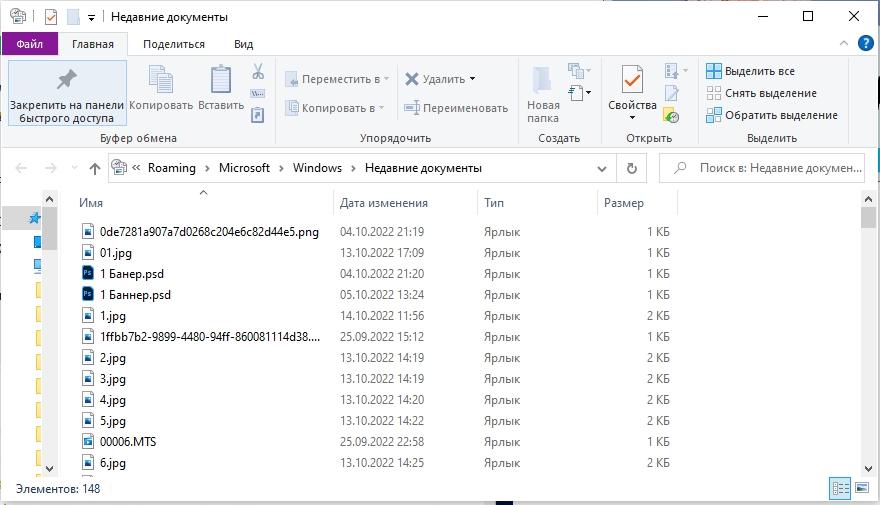Click the title bar new folder icon
Image resolution: width=880 pixels, height=505 pixels.
coord(73,17)
